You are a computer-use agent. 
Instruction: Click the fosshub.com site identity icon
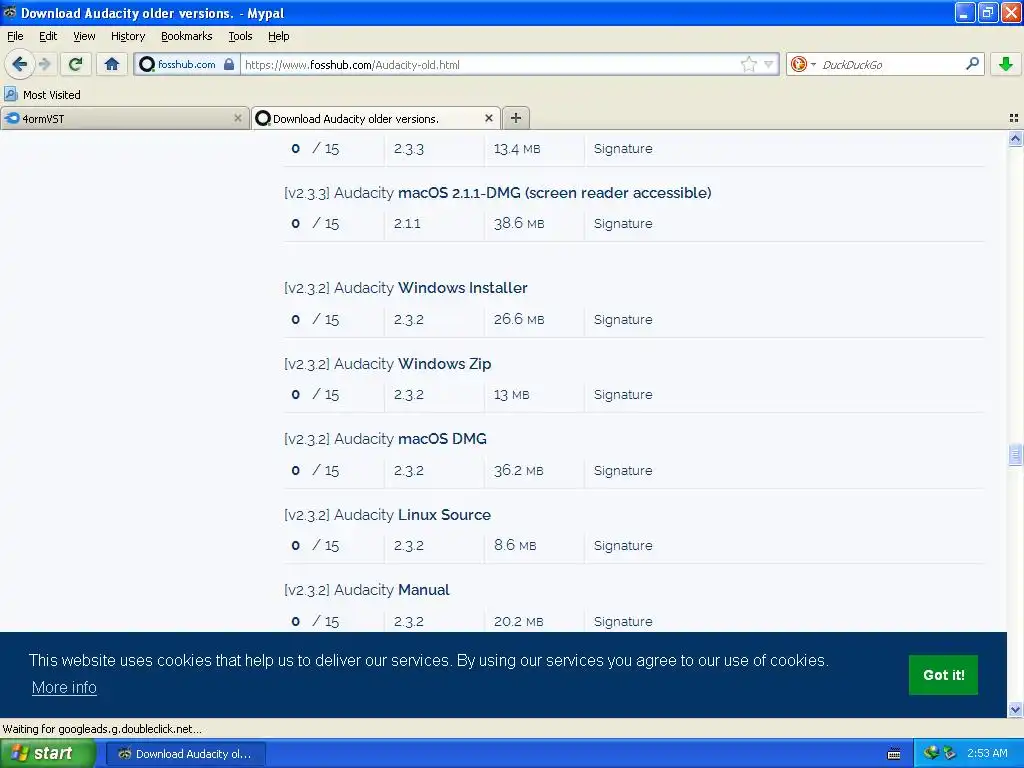coord(148,64)
